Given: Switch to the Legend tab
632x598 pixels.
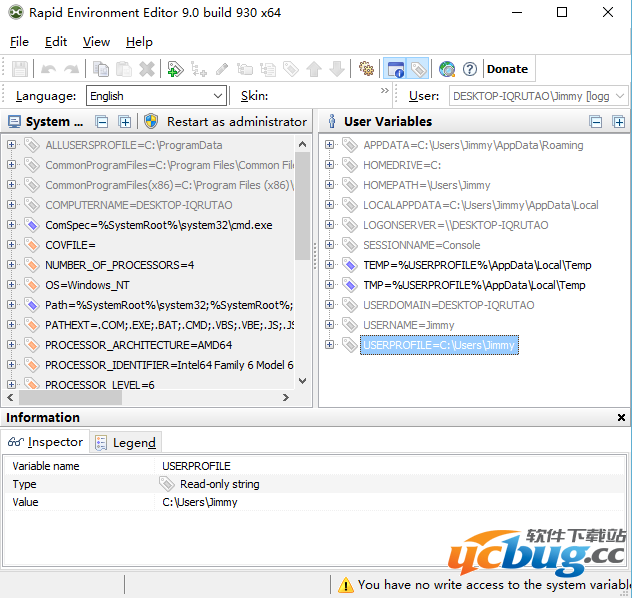Looking at the screenshot, I should pos(125,442).
